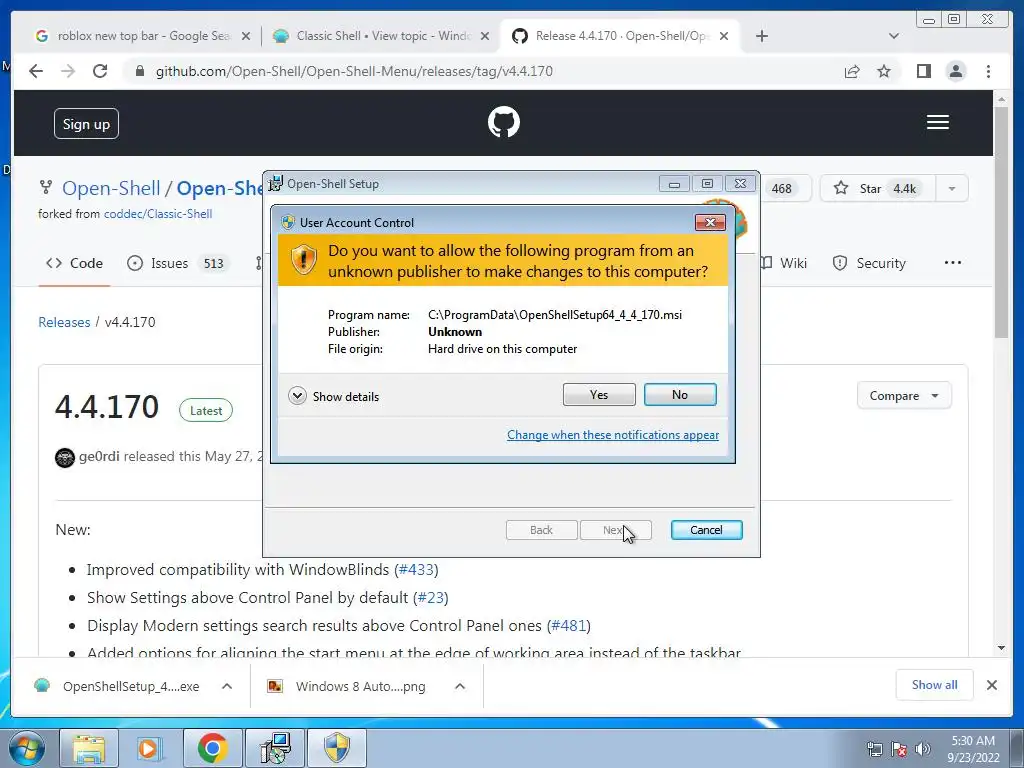
Task: Click the share page icon in address bar
Action: (x=852, y=71)
